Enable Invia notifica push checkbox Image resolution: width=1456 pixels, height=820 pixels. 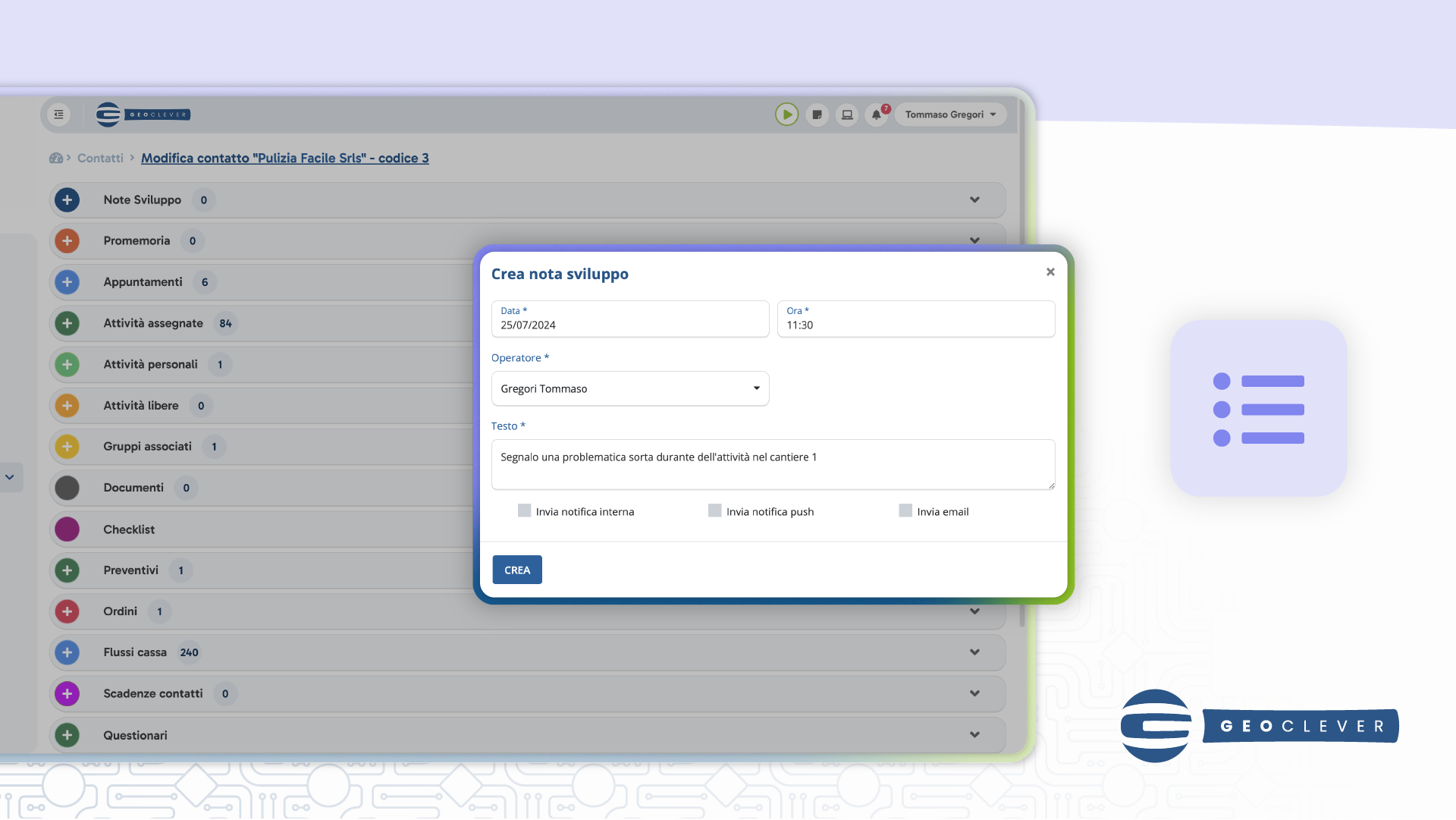point(714,511)
